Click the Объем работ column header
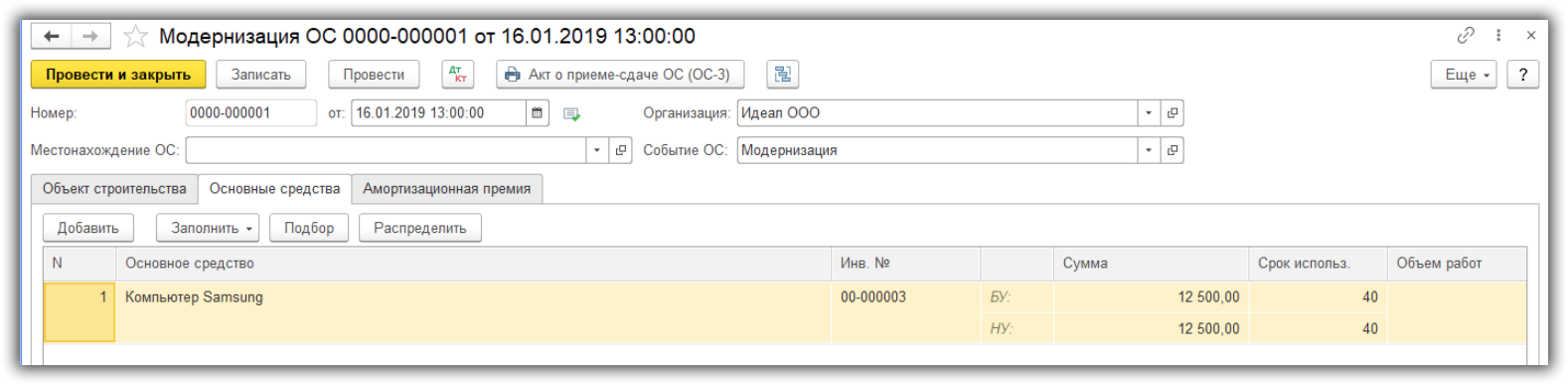 1457,264
